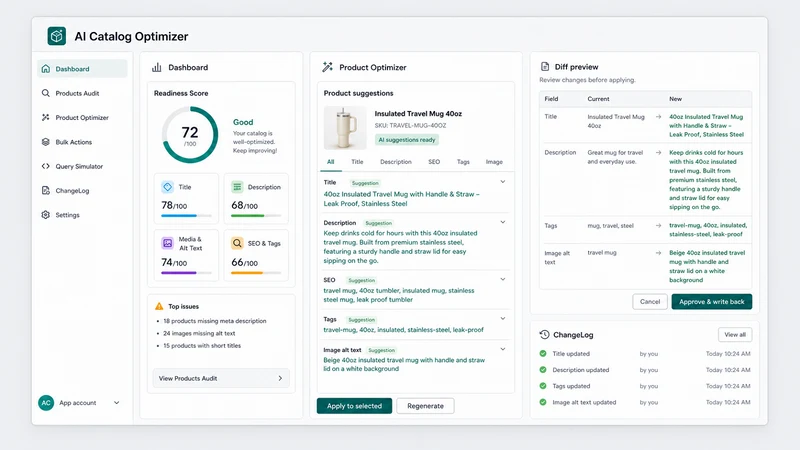Click the green check beside Image alt text updated

click(x=543, y=402)
